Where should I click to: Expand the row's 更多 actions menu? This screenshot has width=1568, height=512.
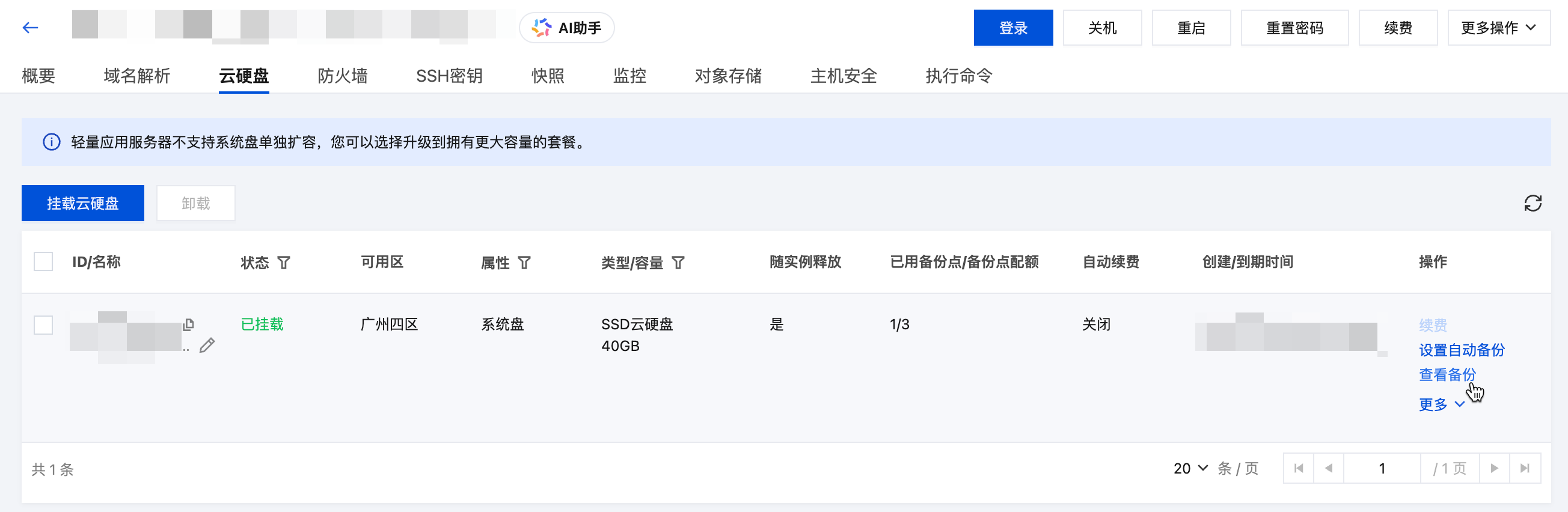[1441, 404]
